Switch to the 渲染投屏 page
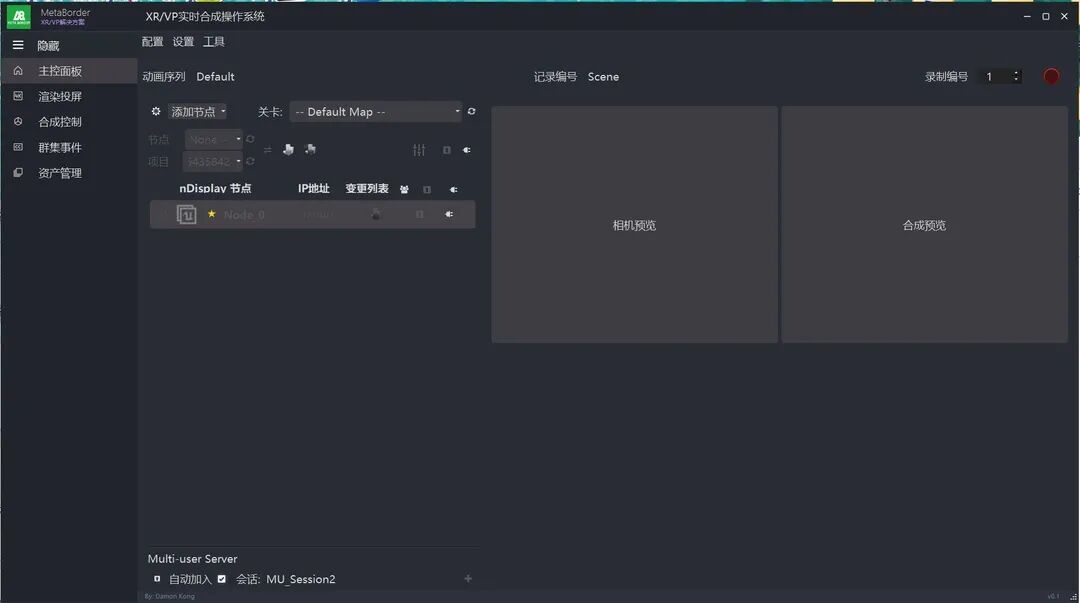The height and width of the screenshot is (603, 1080). click(69, 96)
